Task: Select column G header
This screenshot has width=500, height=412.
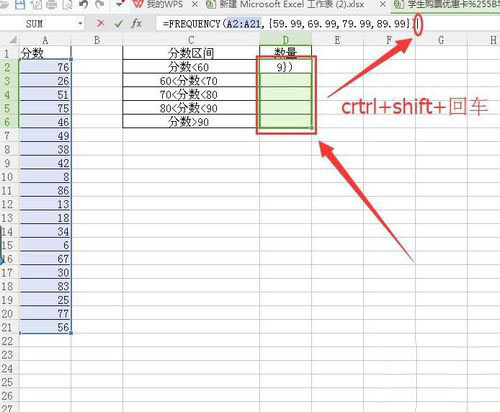Action: pos(441,40)
